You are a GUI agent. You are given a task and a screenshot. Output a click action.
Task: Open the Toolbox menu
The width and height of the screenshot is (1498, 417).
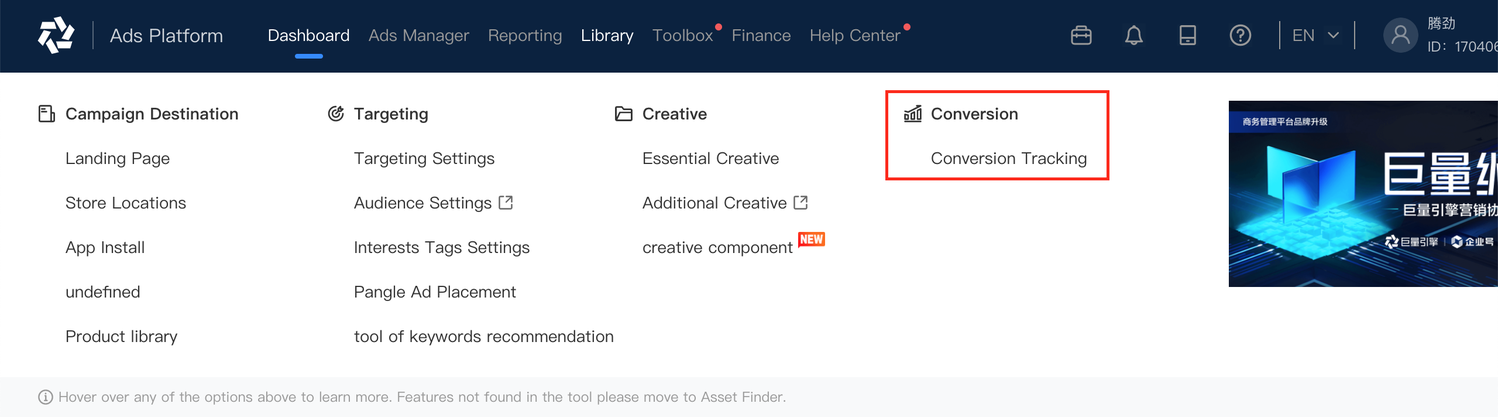pyautogui.click(x=682, y=35)
